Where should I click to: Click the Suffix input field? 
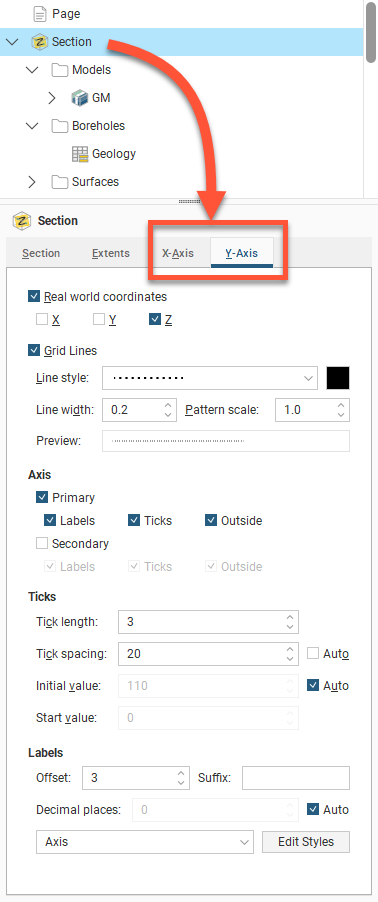(x=296, y=778)
